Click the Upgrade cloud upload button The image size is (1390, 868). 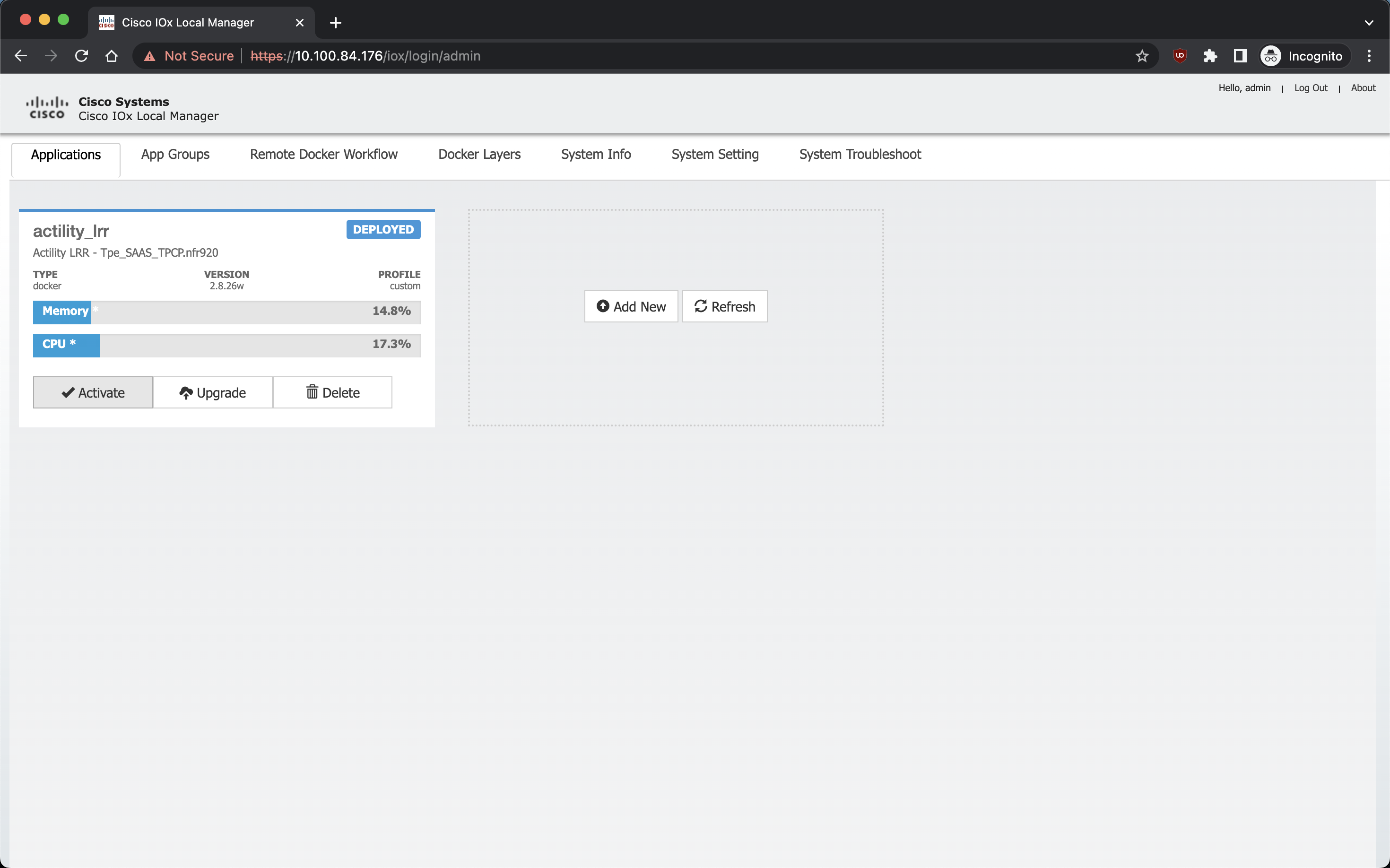[212, 393]
